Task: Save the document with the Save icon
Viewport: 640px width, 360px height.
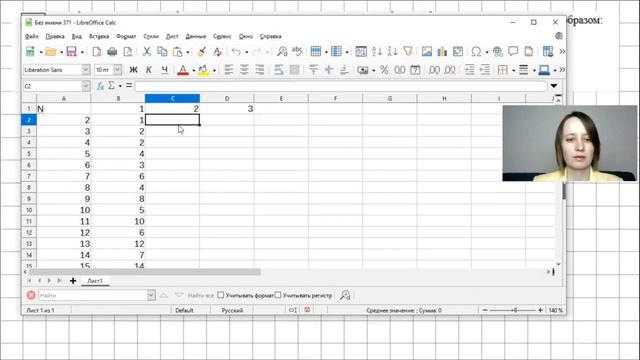Action: click(x=71, y=51)
